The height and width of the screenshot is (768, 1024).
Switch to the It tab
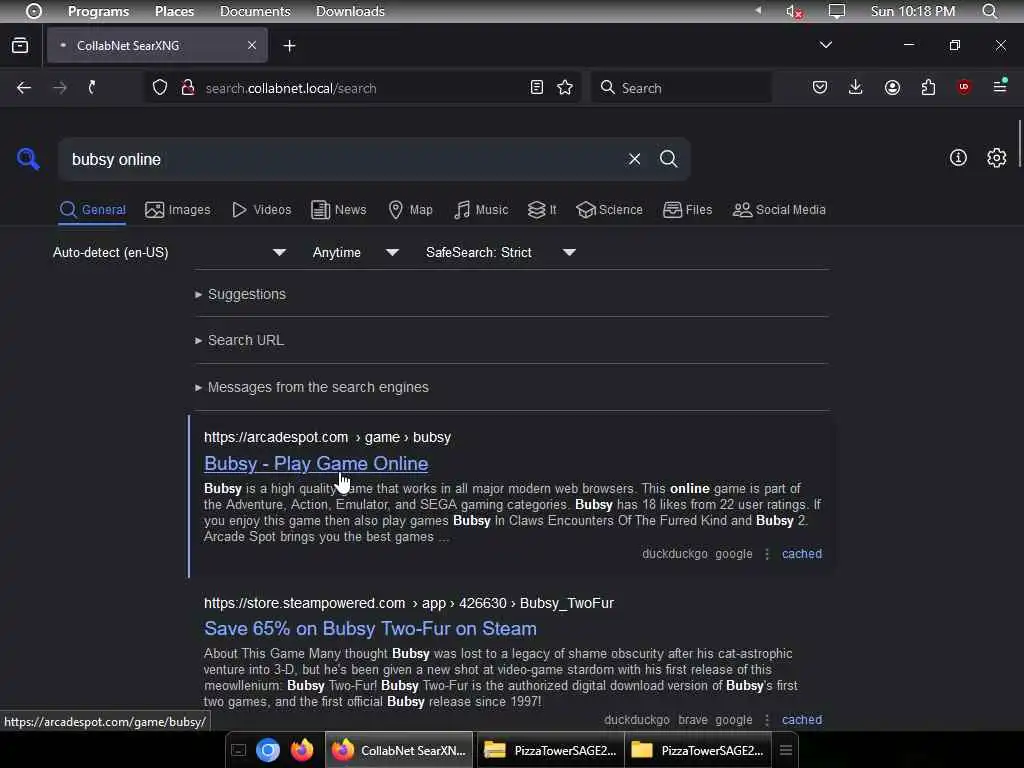pyautogui.click(x=542, y=210)
